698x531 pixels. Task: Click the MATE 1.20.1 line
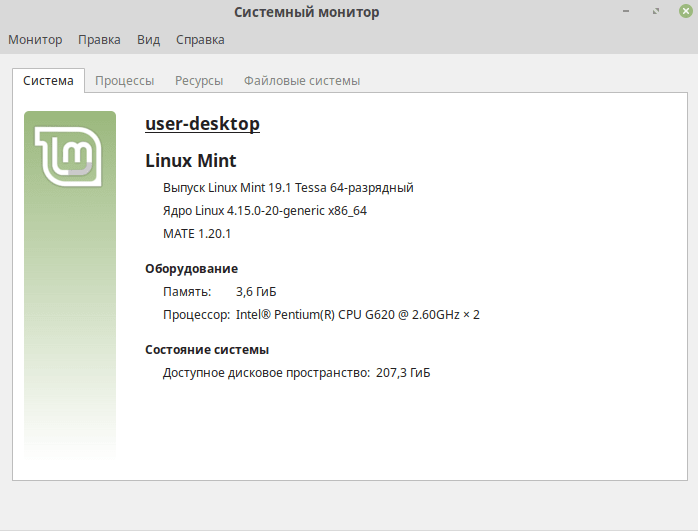point(197,234)
